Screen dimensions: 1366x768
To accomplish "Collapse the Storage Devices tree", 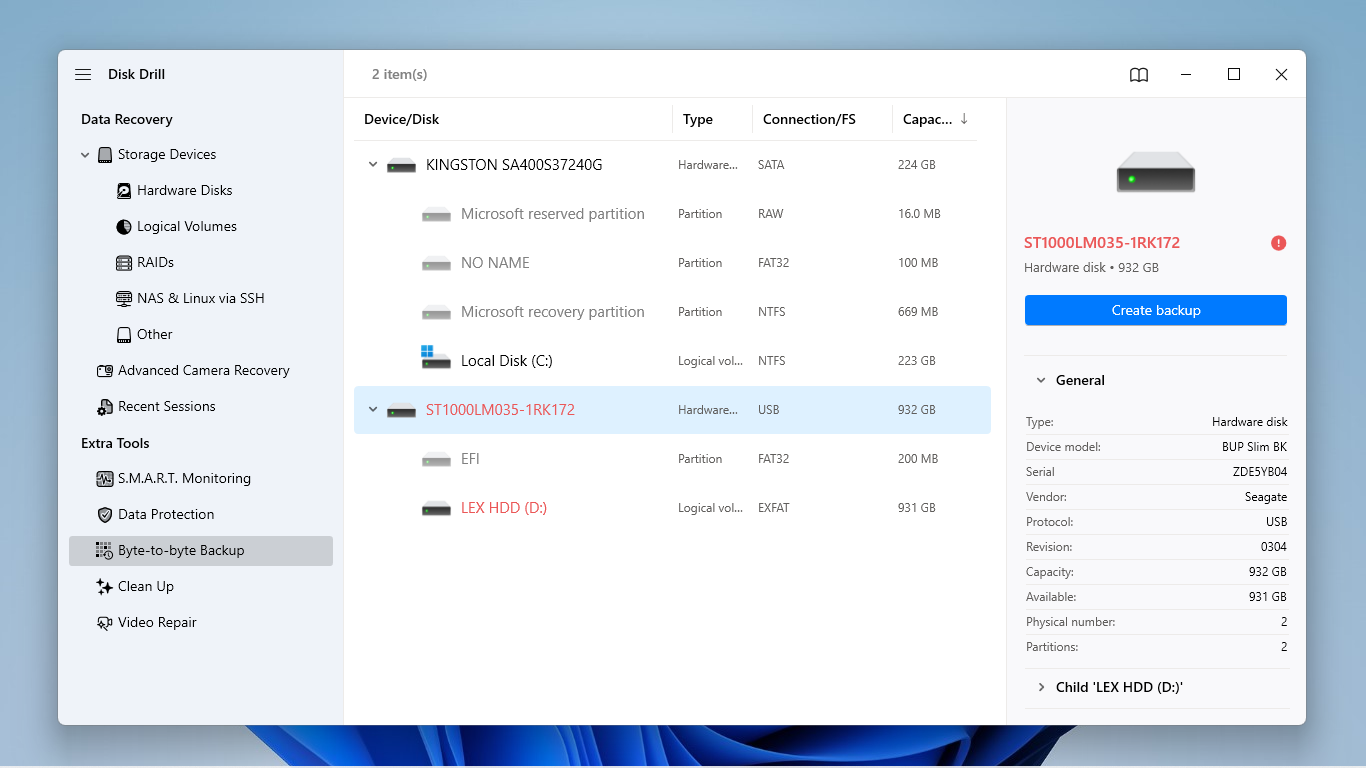I will [x=85, y=155].
